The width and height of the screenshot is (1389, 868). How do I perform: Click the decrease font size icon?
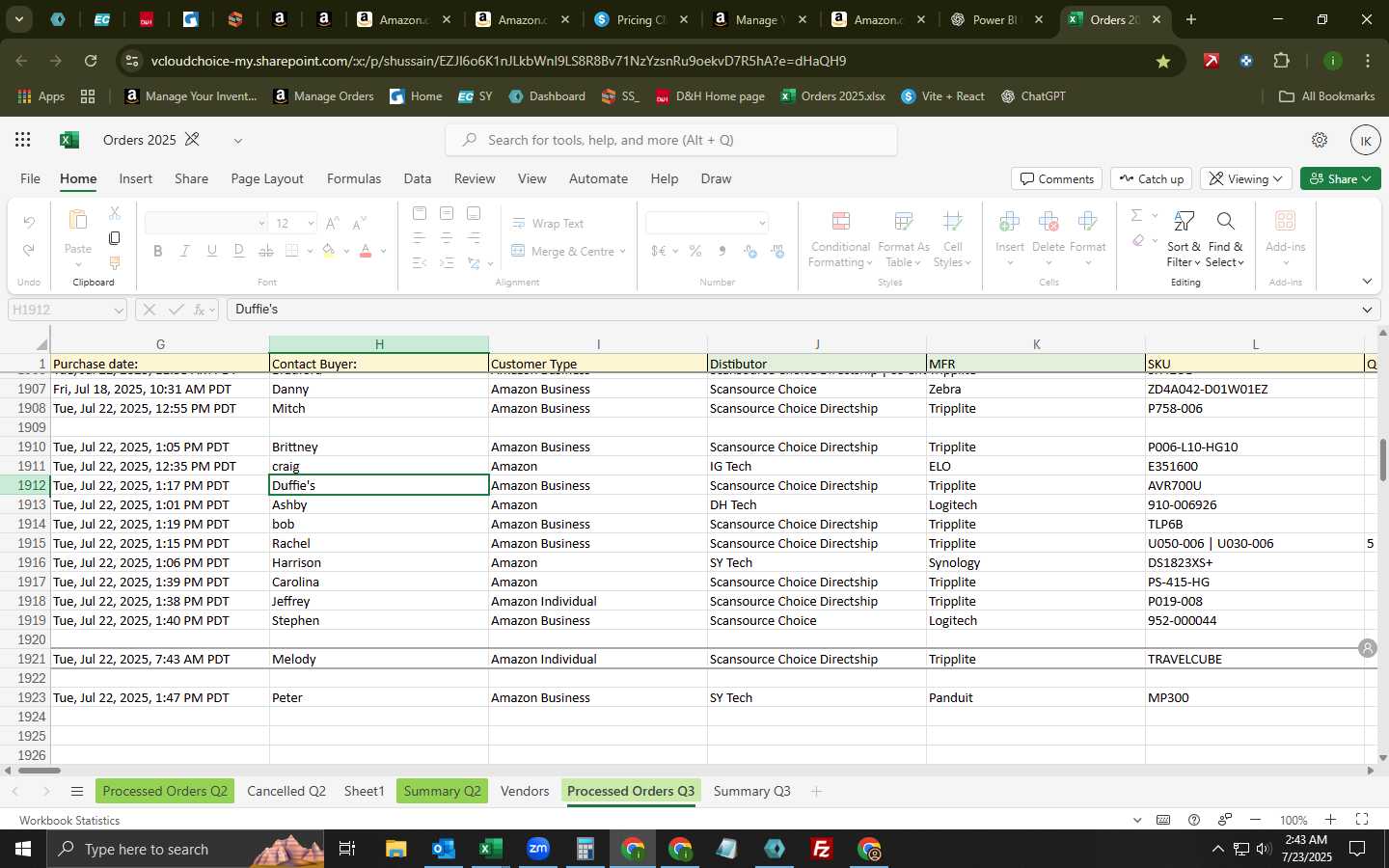coord(359,223)
